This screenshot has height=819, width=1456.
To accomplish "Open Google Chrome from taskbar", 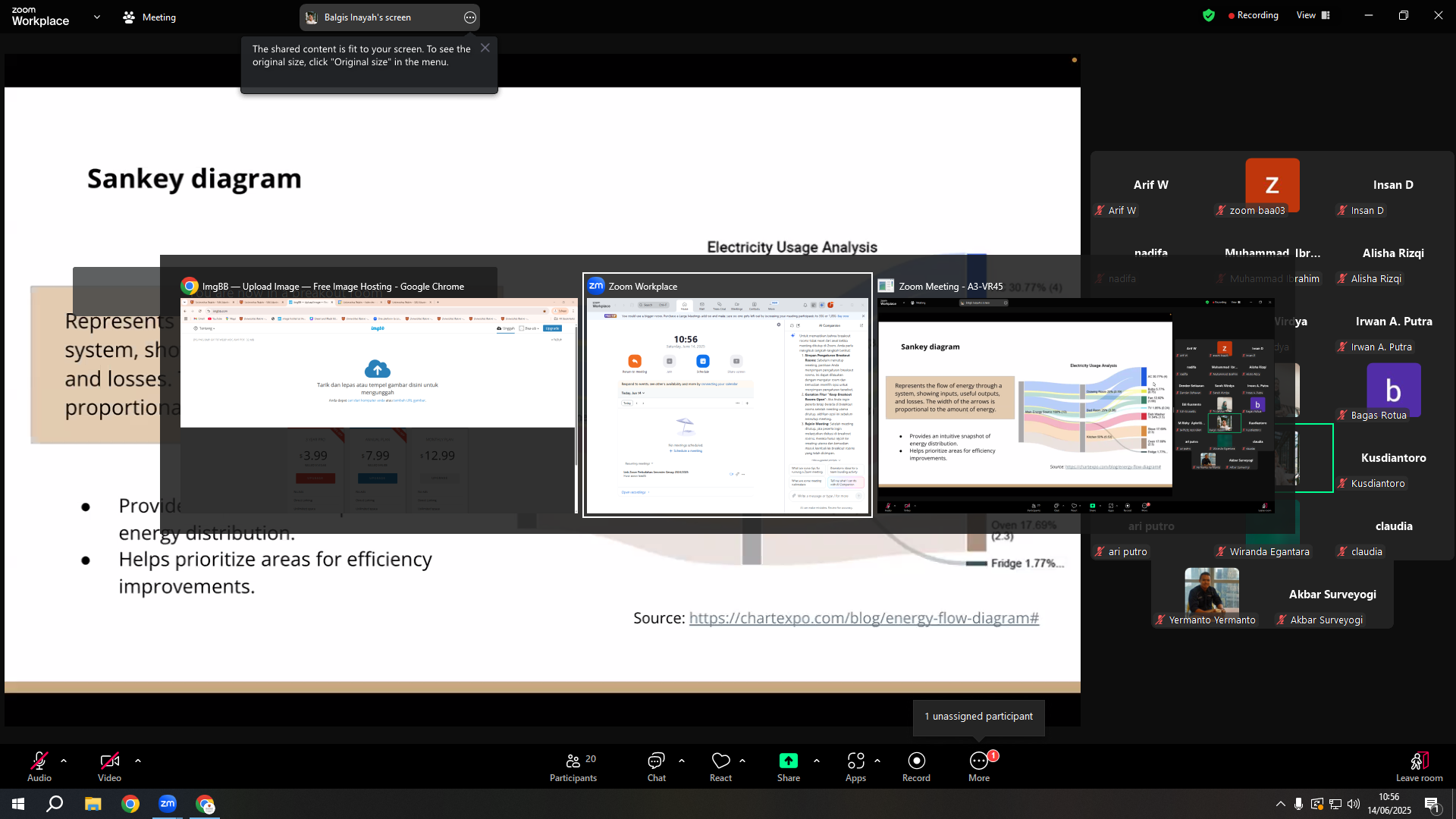I will 130,804.
